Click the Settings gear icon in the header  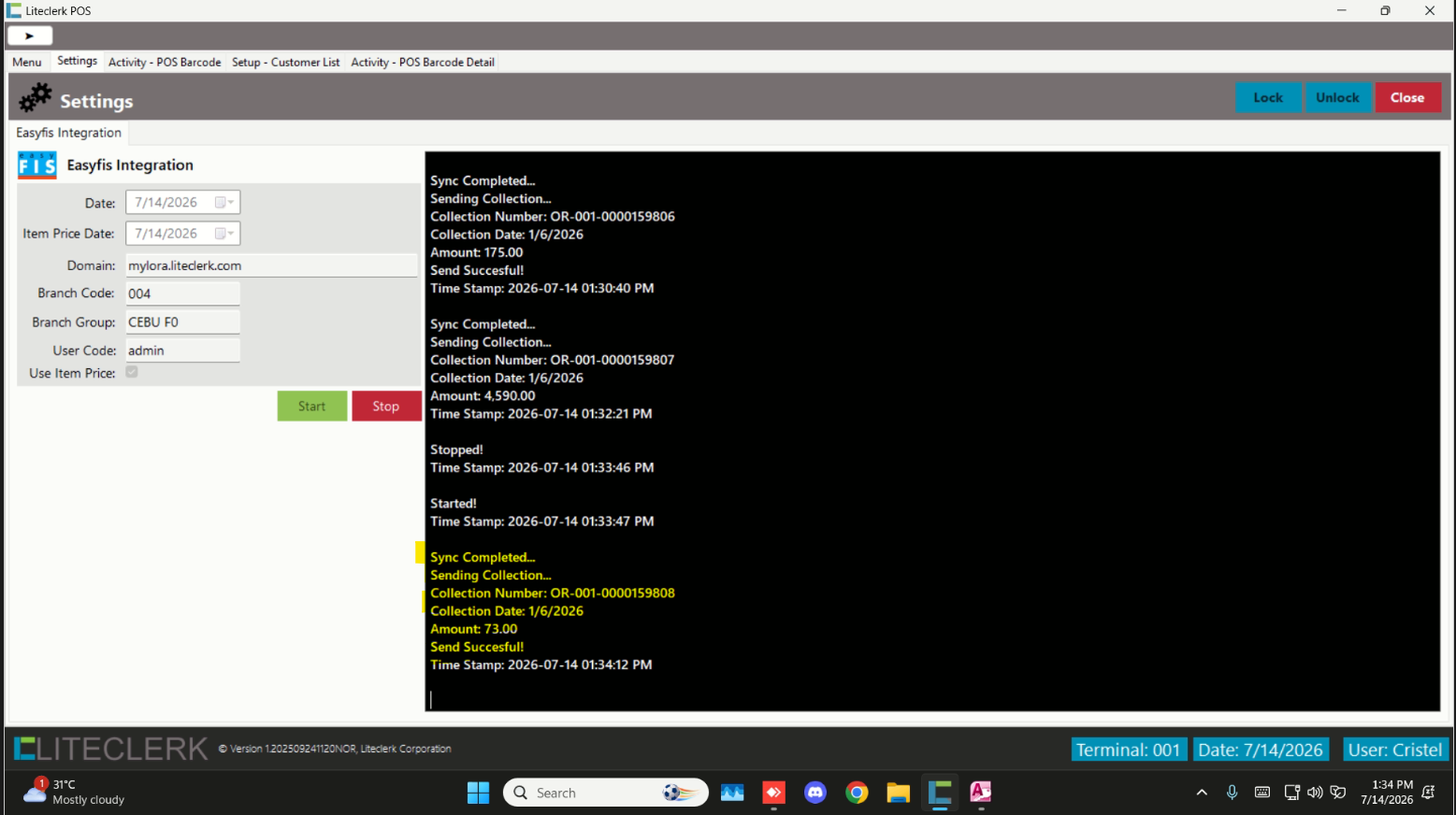[x=36, y=97]
